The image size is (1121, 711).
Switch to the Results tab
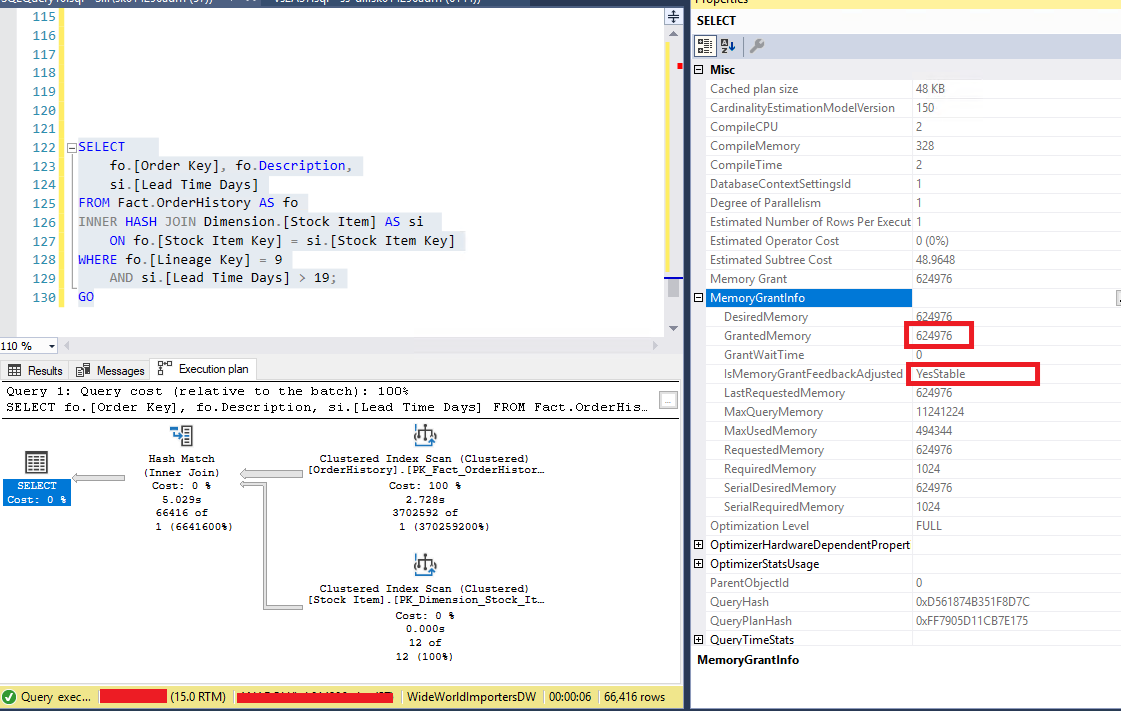36,370
